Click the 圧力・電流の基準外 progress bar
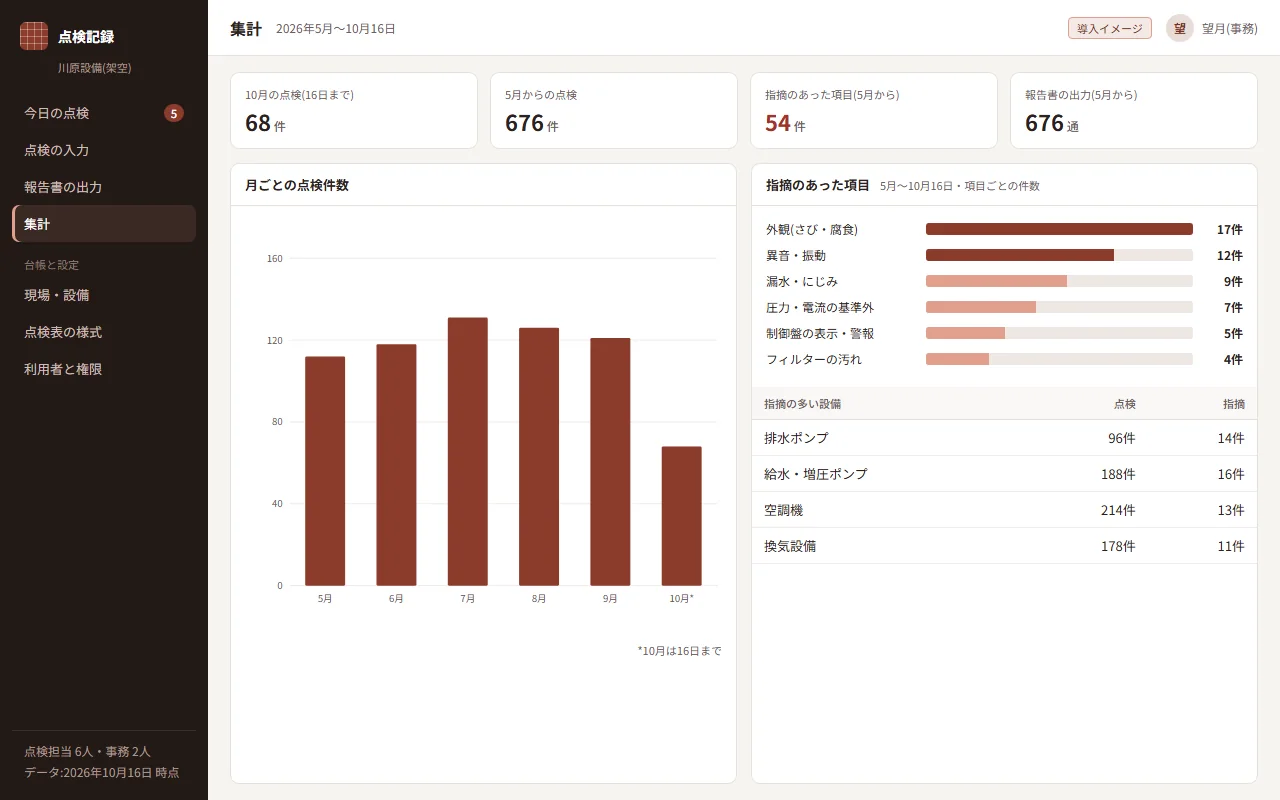1280x800 pixels. tap(1059, 307)
